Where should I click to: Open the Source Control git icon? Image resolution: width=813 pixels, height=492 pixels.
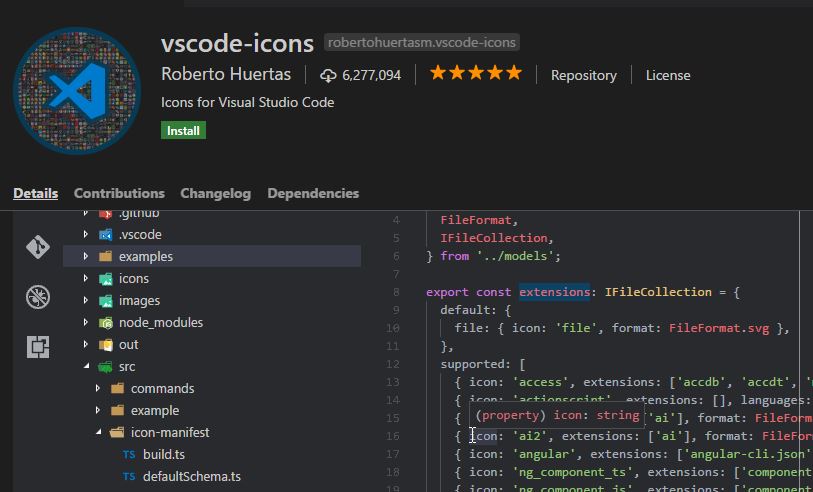38,247
